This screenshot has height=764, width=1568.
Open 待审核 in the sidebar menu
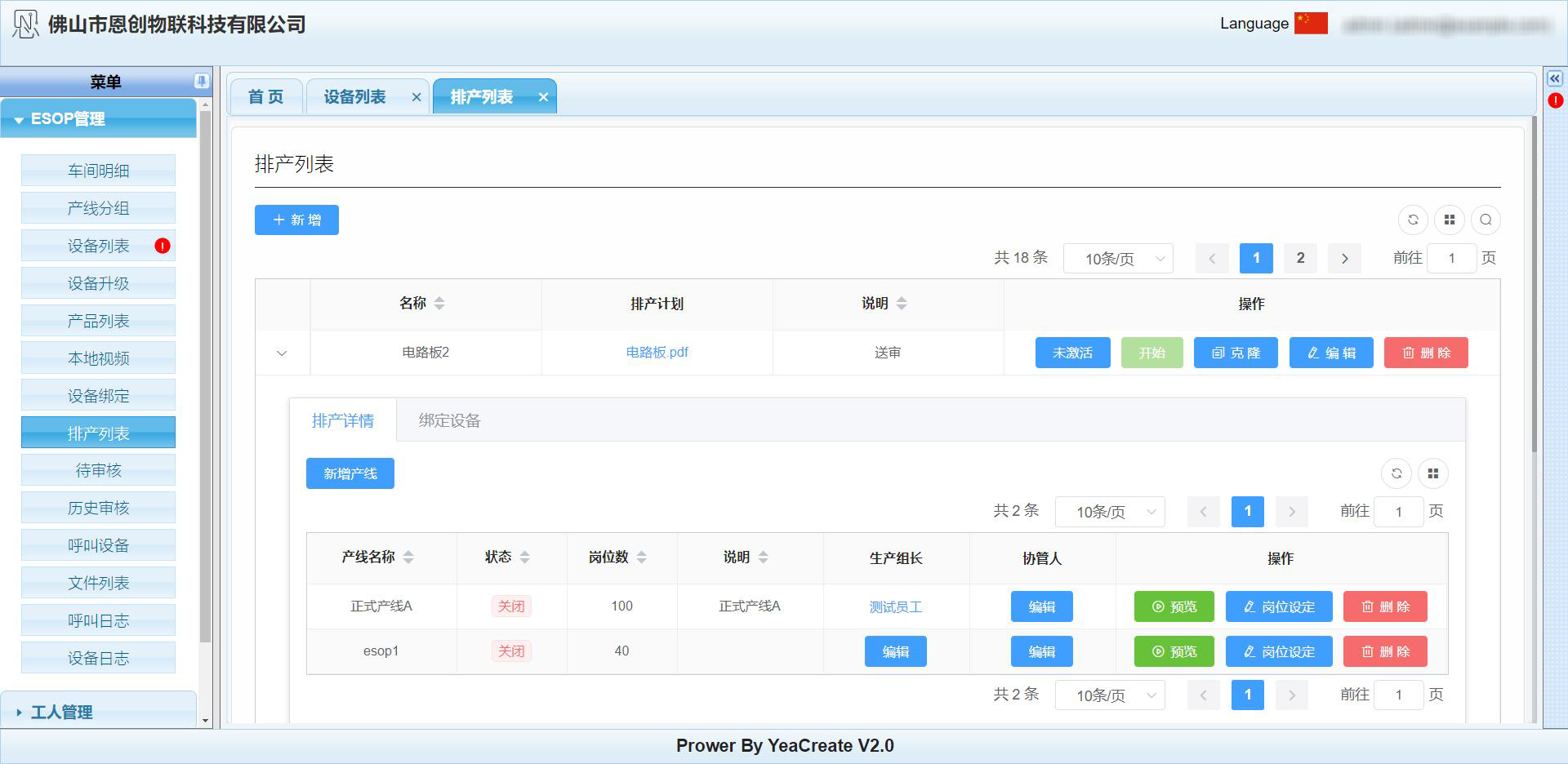click(98, 470)
